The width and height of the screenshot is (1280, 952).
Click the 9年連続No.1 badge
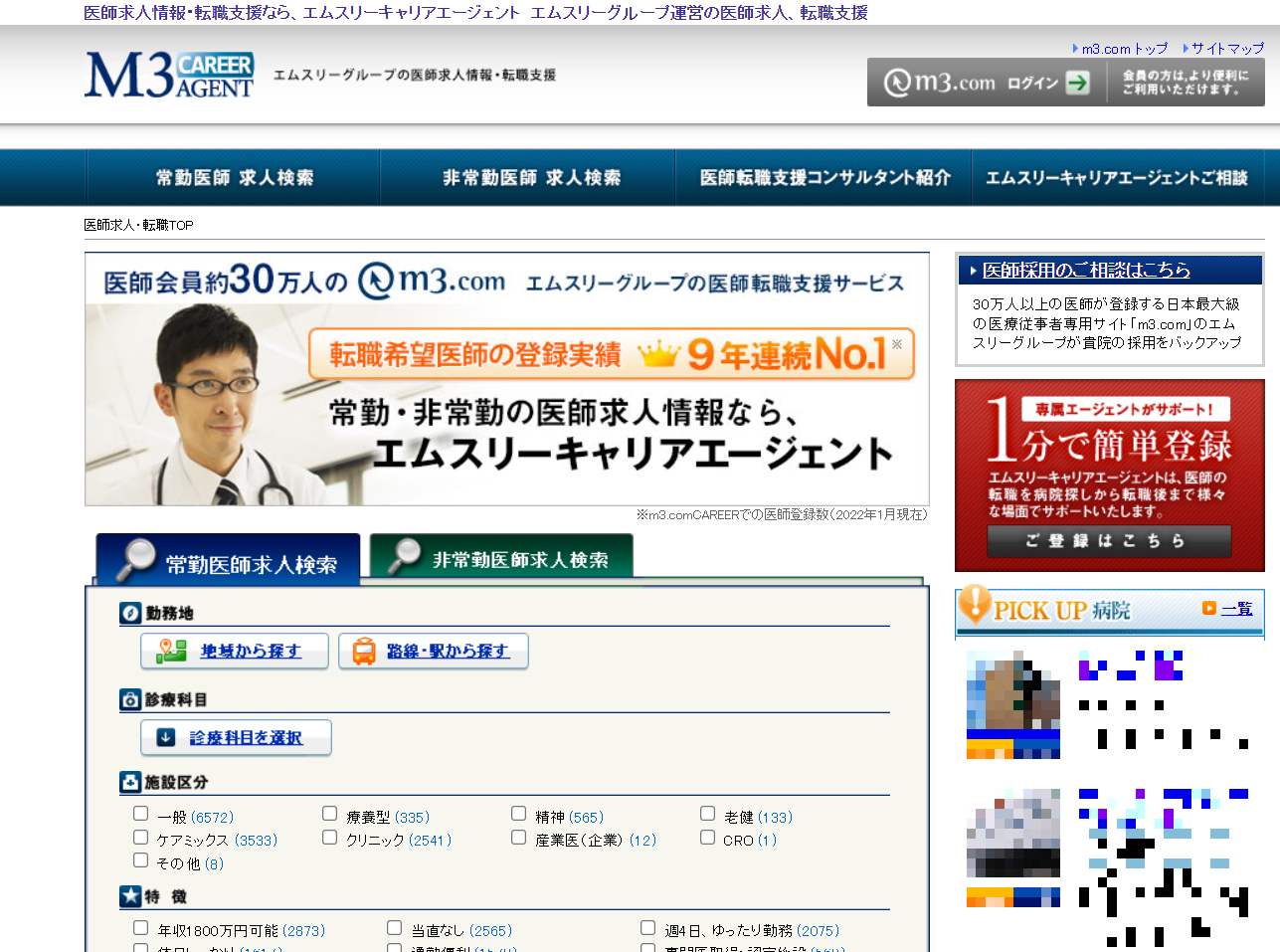pyautogui.click(x=612, y=354)
